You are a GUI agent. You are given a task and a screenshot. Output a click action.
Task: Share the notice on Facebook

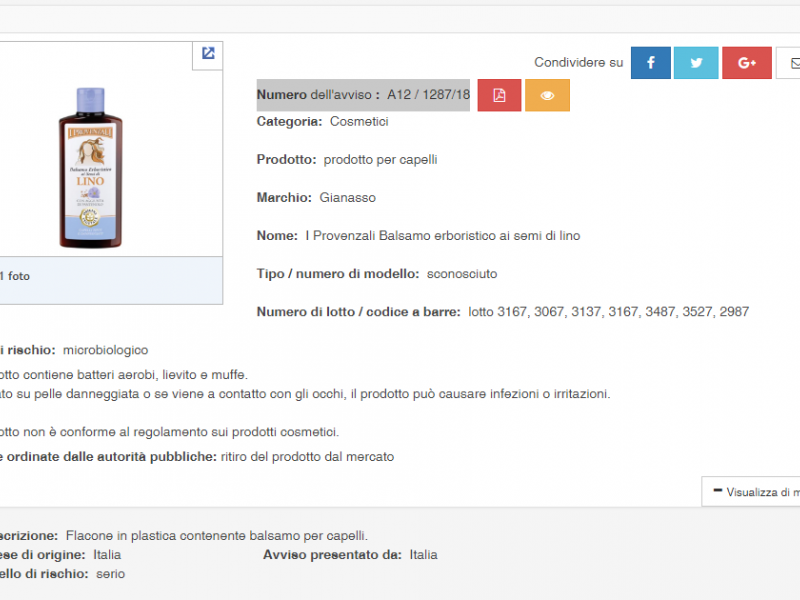coord(651,63)
